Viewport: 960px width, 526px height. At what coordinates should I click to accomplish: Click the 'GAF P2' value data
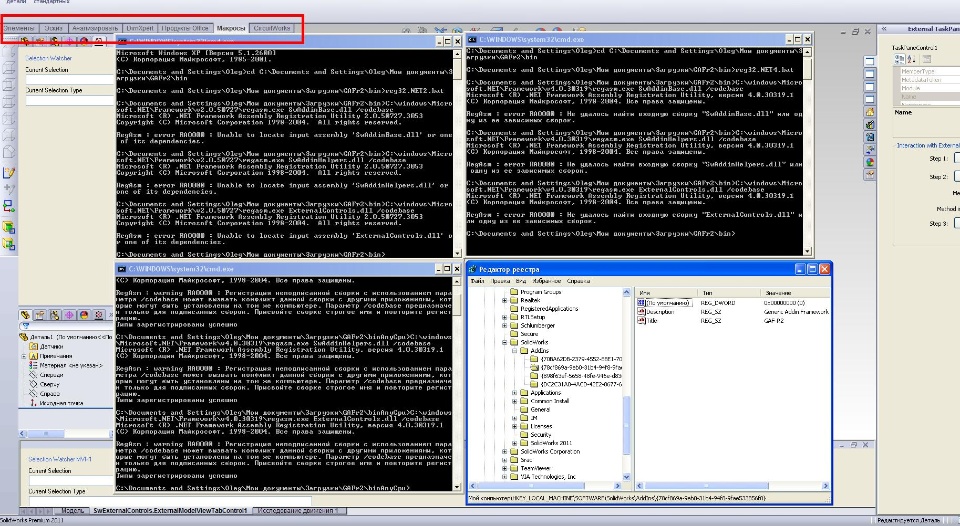773,320
